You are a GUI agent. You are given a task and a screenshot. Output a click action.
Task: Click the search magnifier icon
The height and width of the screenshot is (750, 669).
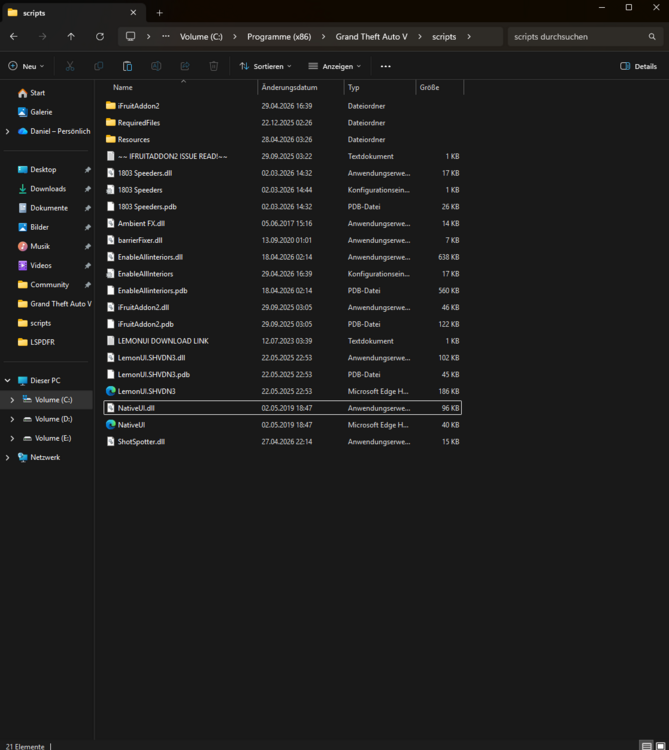point(652,36)
